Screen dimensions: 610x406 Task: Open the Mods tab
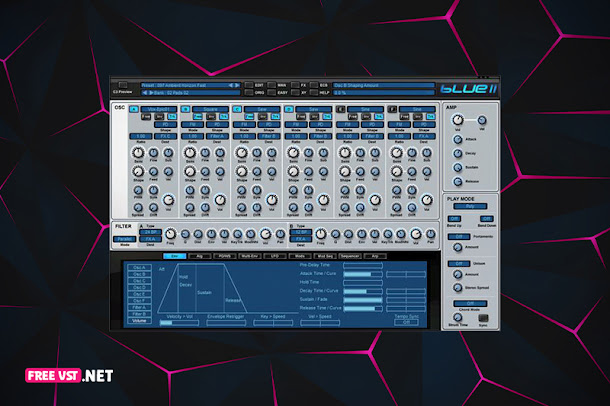click(300, 256)
